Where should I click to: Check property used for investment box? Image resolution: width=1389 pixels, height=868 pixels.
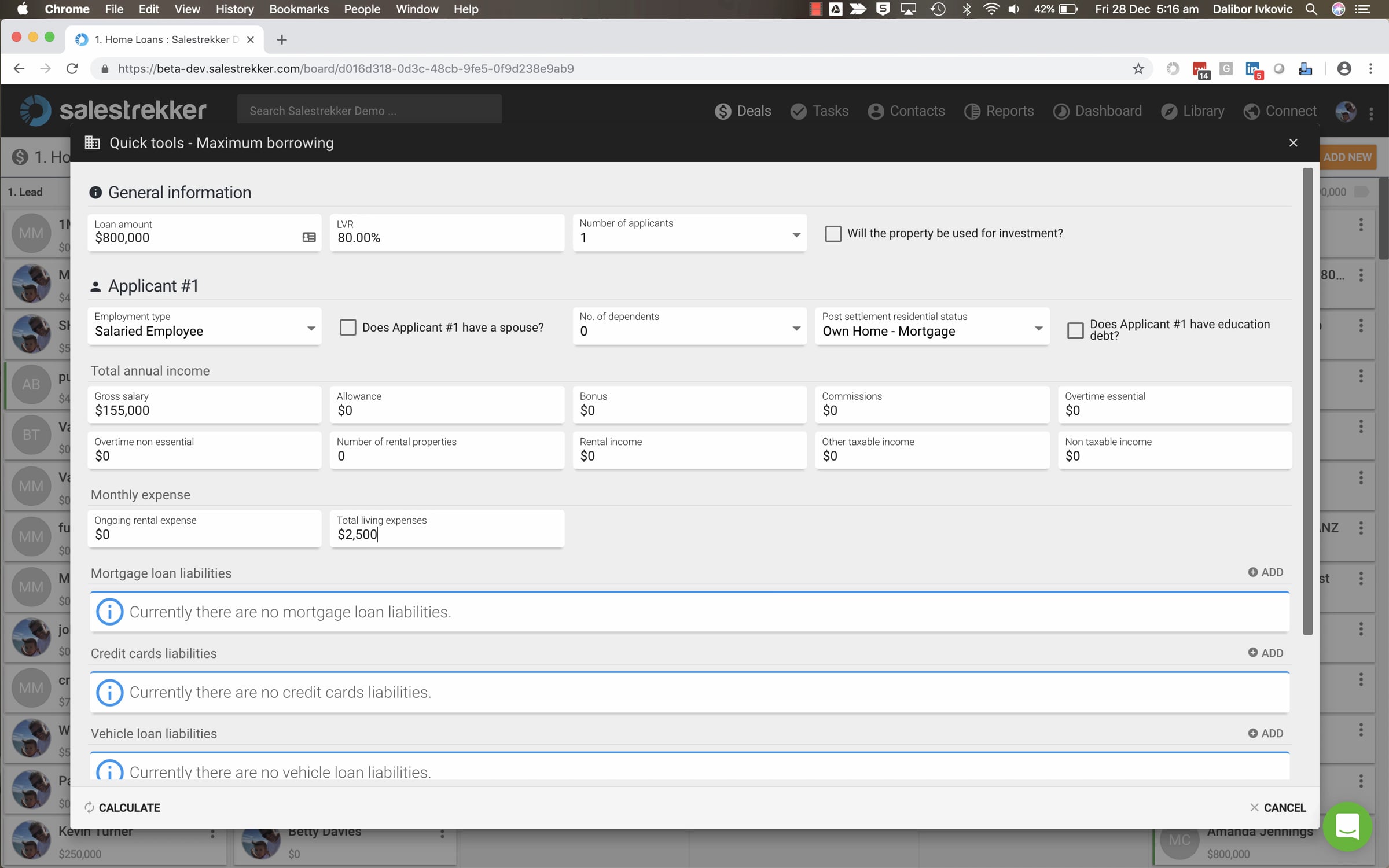(x=833, y=233)
